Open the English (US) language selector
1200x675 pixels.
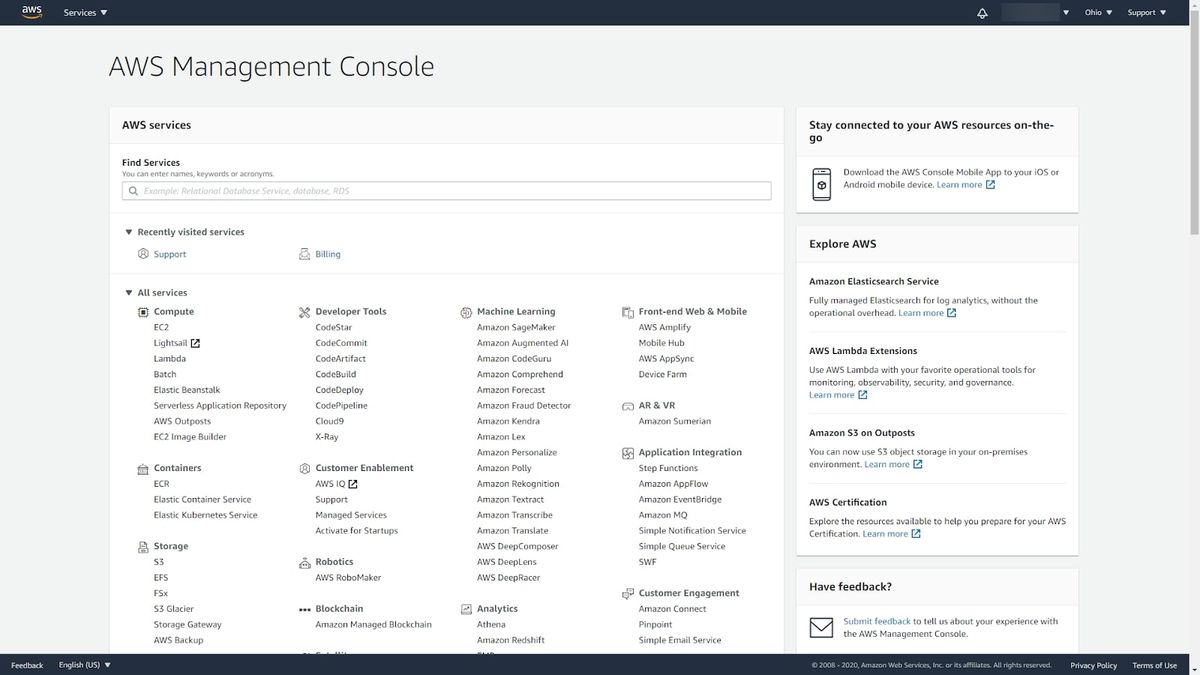click(85, 664)
